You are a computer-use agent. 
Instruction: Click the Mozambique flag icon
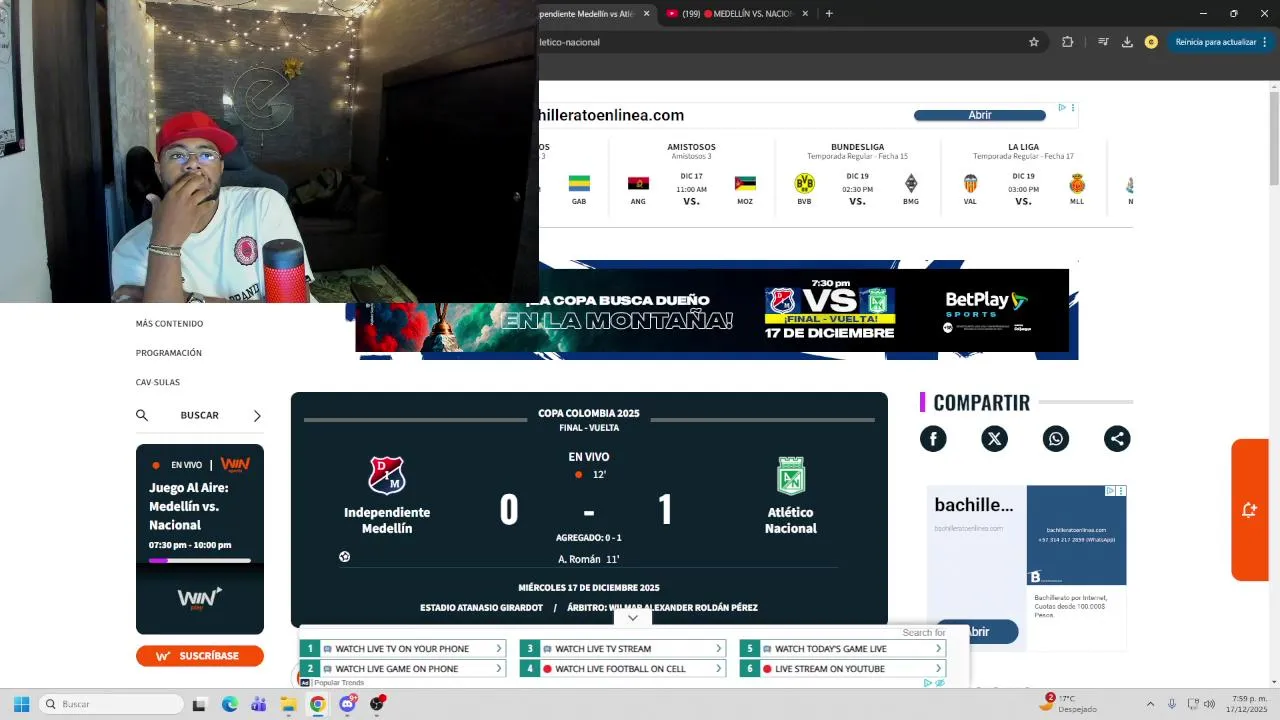point(745,183)
